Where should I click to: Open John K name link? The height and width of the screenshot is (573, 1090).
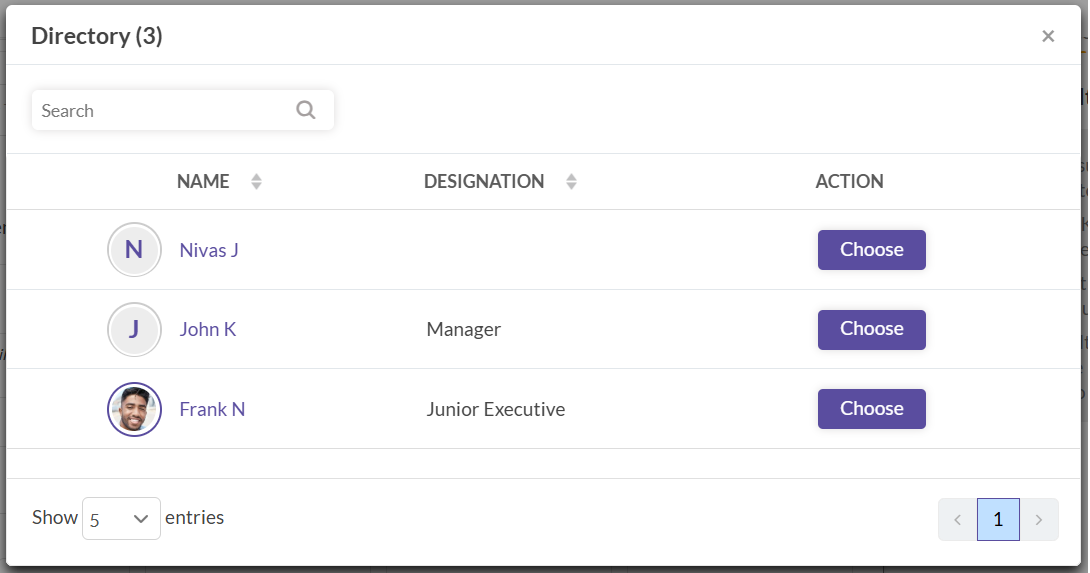click(x=208, y=329)
